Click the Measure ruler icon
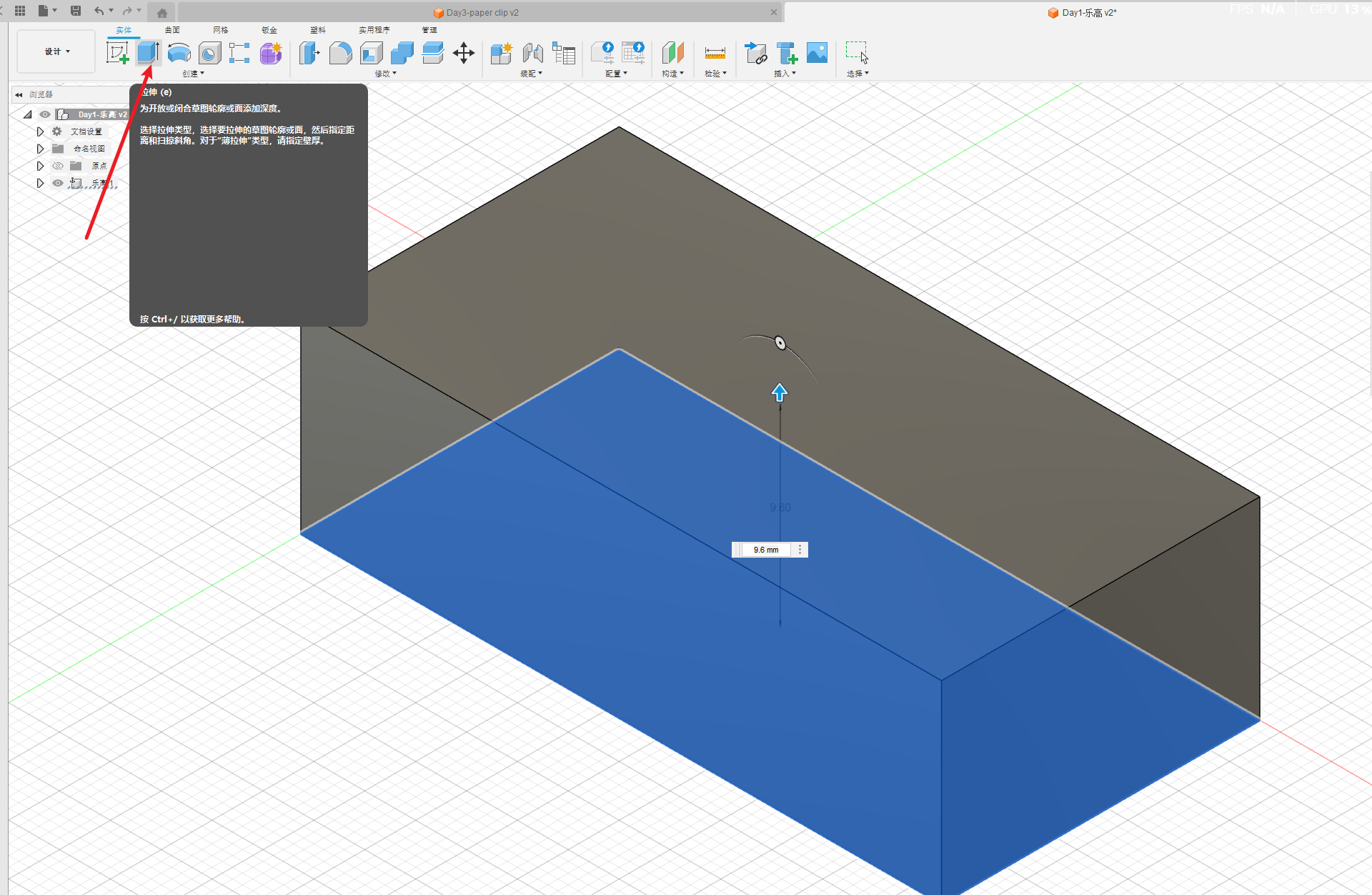Image resolution: width=1372 pixels, height=895 pixels. tap(715, 53)
